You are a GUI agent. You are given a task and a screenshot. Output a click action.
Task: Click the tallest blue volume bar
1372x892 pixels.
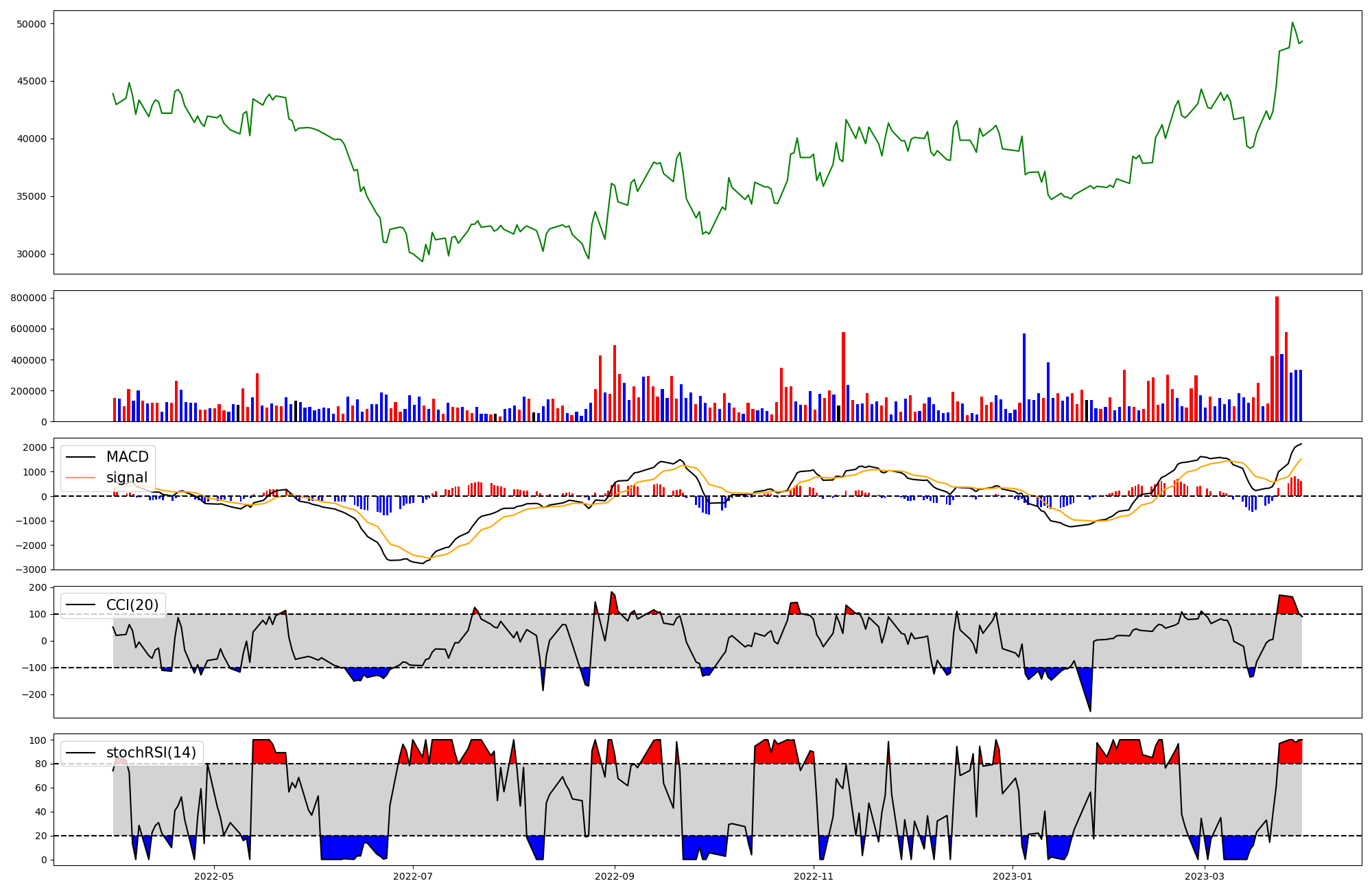(1024, 377)
